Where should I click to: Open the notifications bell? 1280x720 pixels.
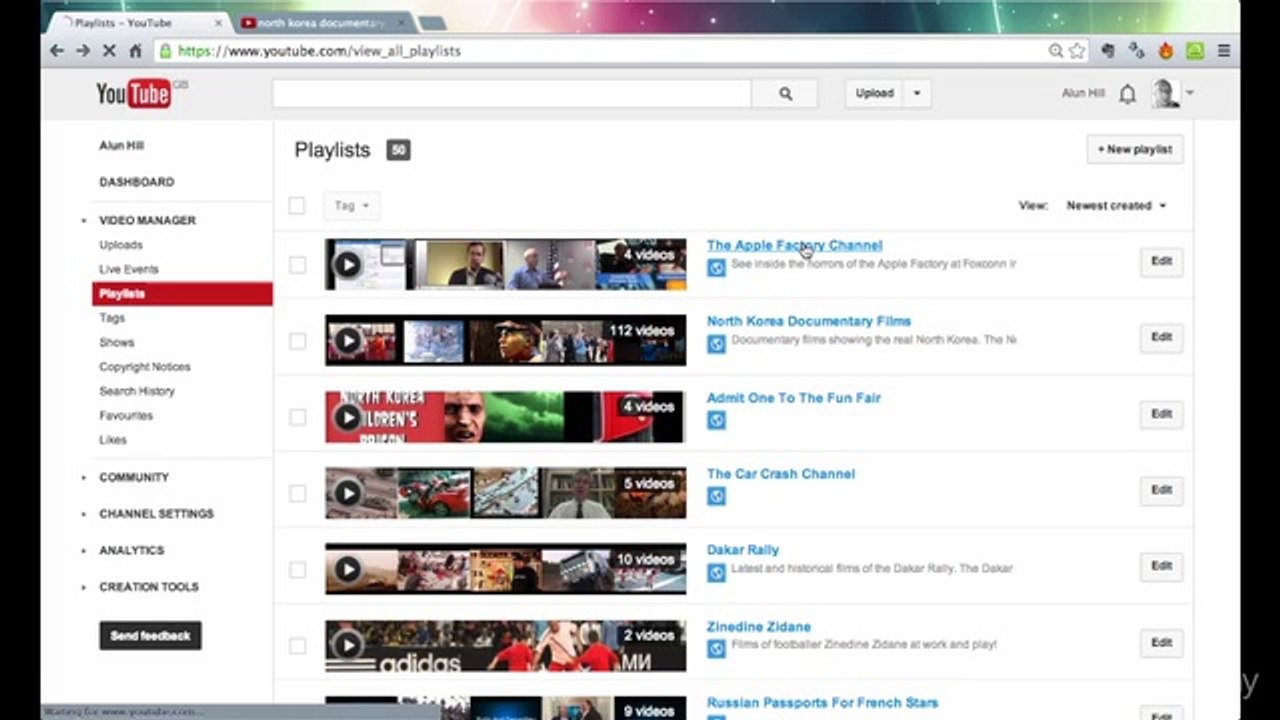(x=1127, y=94)
